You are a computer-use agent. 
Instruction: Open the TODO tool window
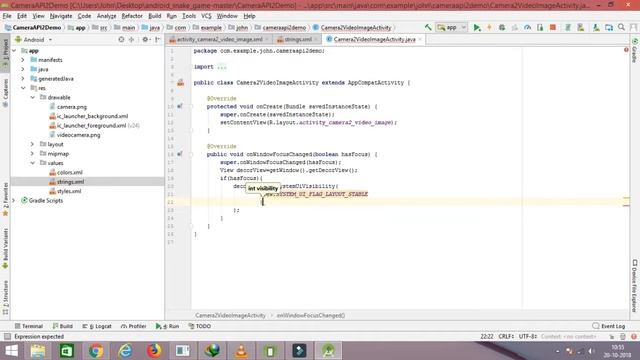click(200, 326)
